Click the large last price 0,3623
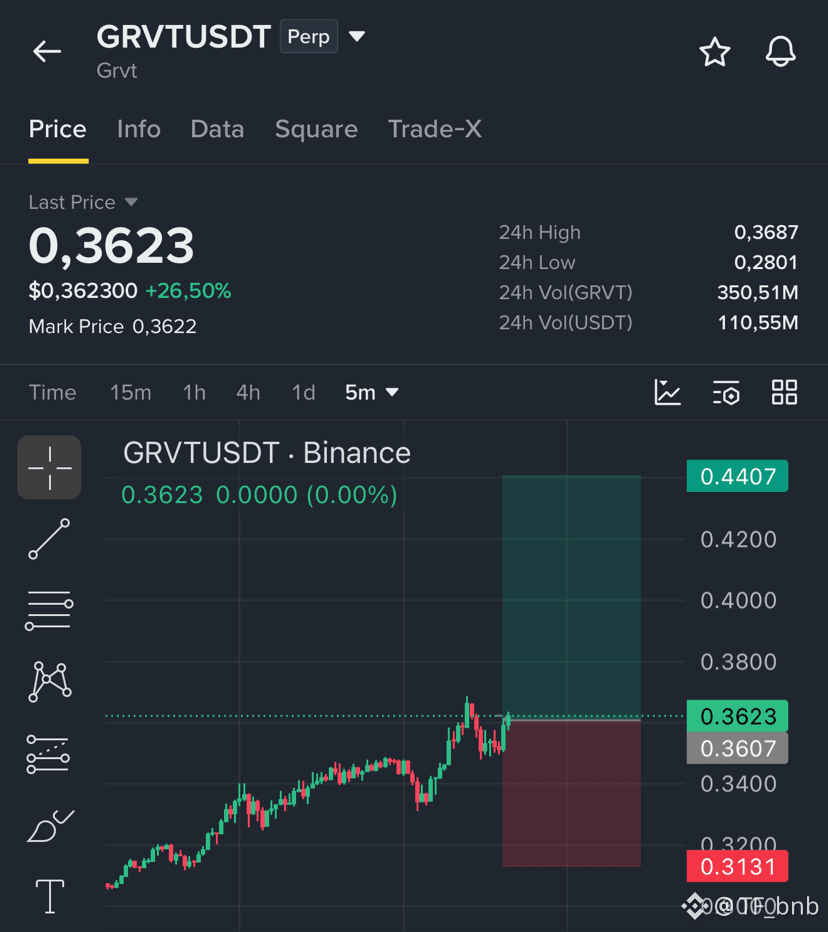This screenshot has height=932, width=828. pyautogui.click(x=111, y=245)
